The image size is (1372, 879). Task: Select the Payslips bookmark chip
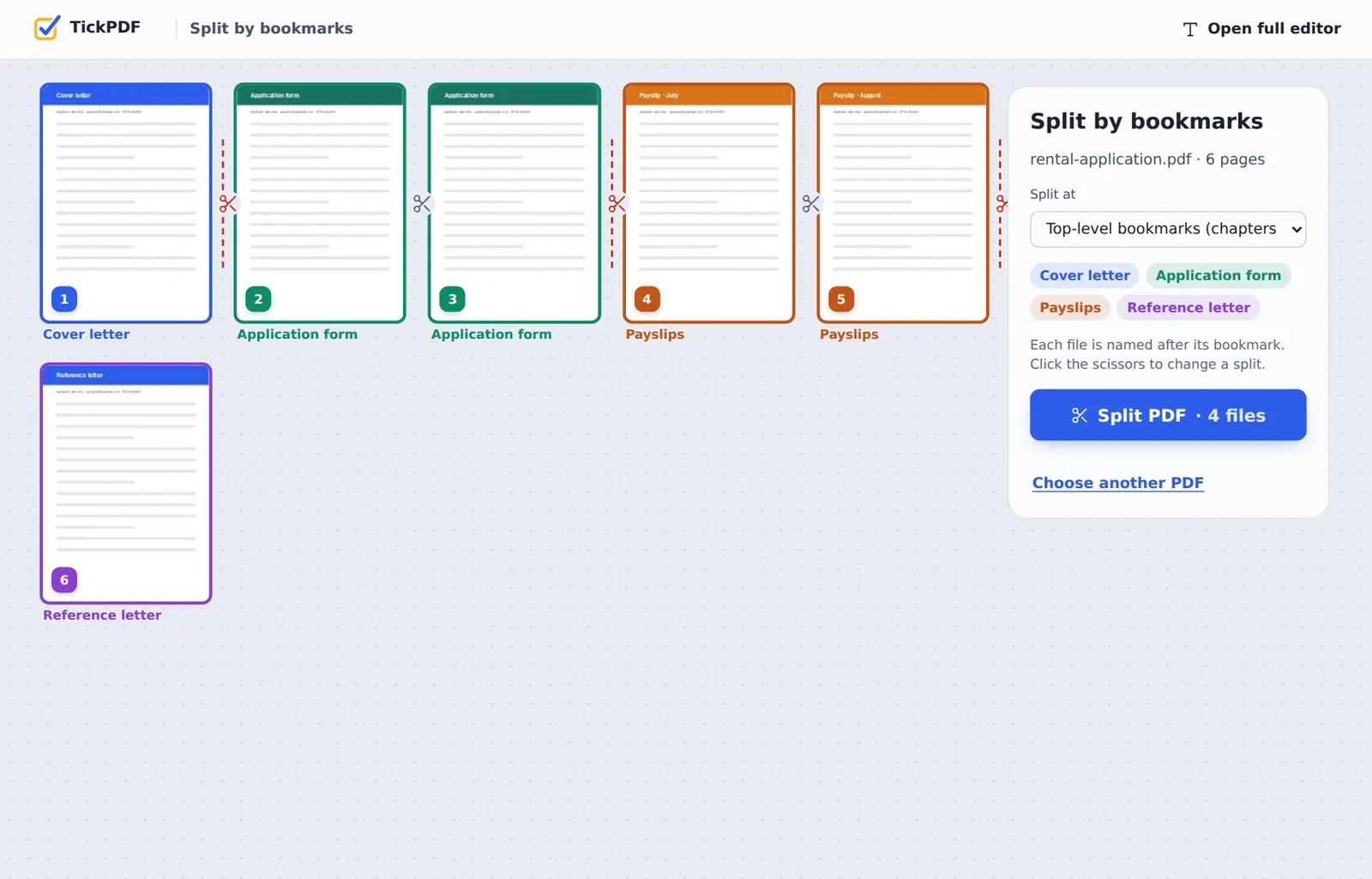1070,308
